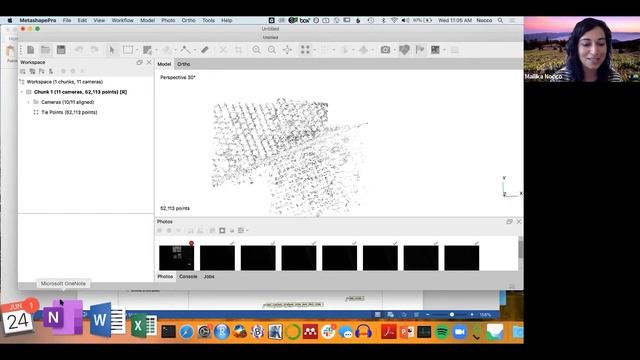Select the Chunk 1 workspace item
The height and width of the screenshot is (360, 640).
coord(80,92)
